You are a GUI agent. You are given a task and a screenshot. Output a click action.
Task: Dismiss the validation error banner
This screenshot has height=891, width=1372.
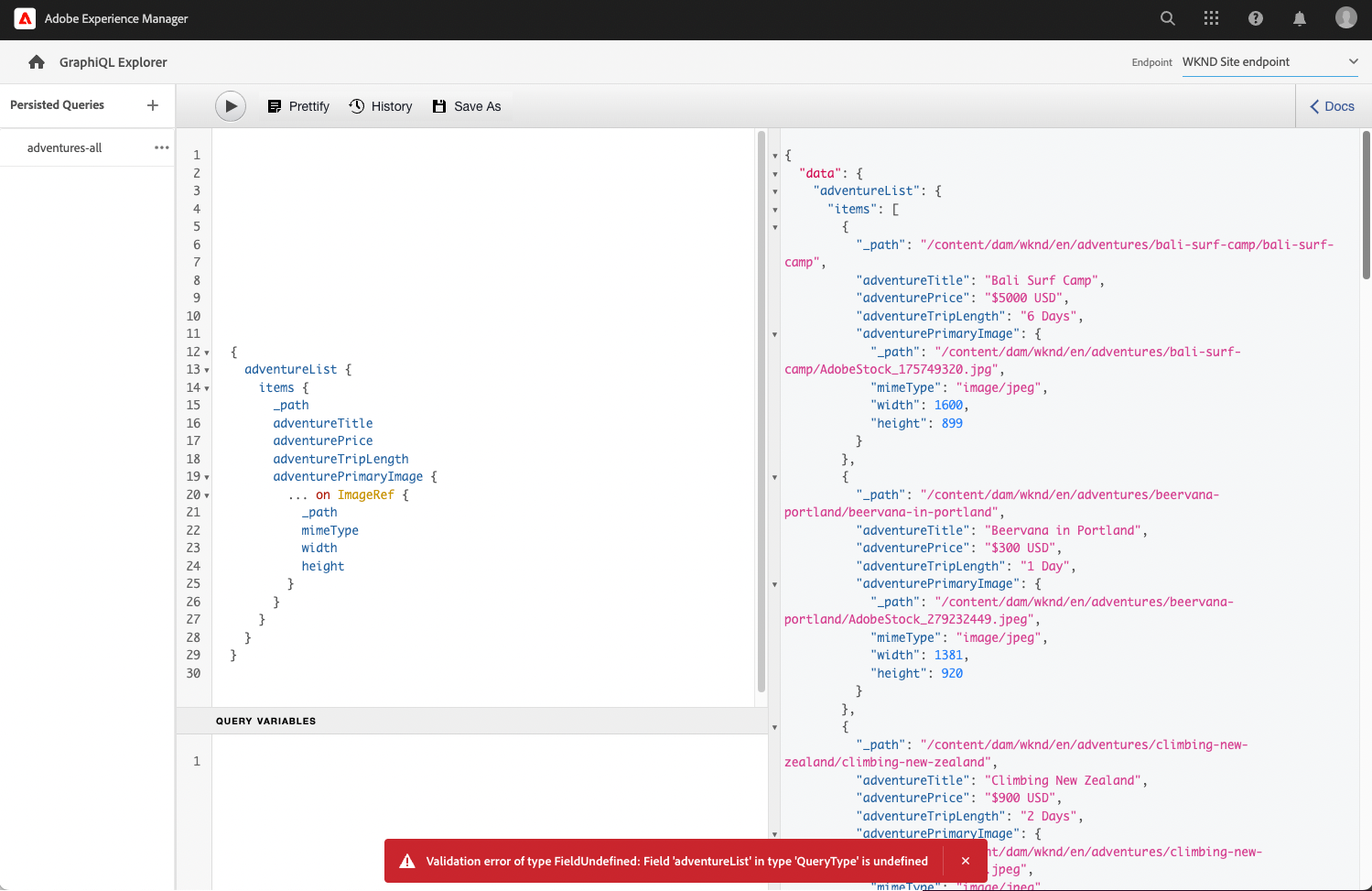coord(966,861)
